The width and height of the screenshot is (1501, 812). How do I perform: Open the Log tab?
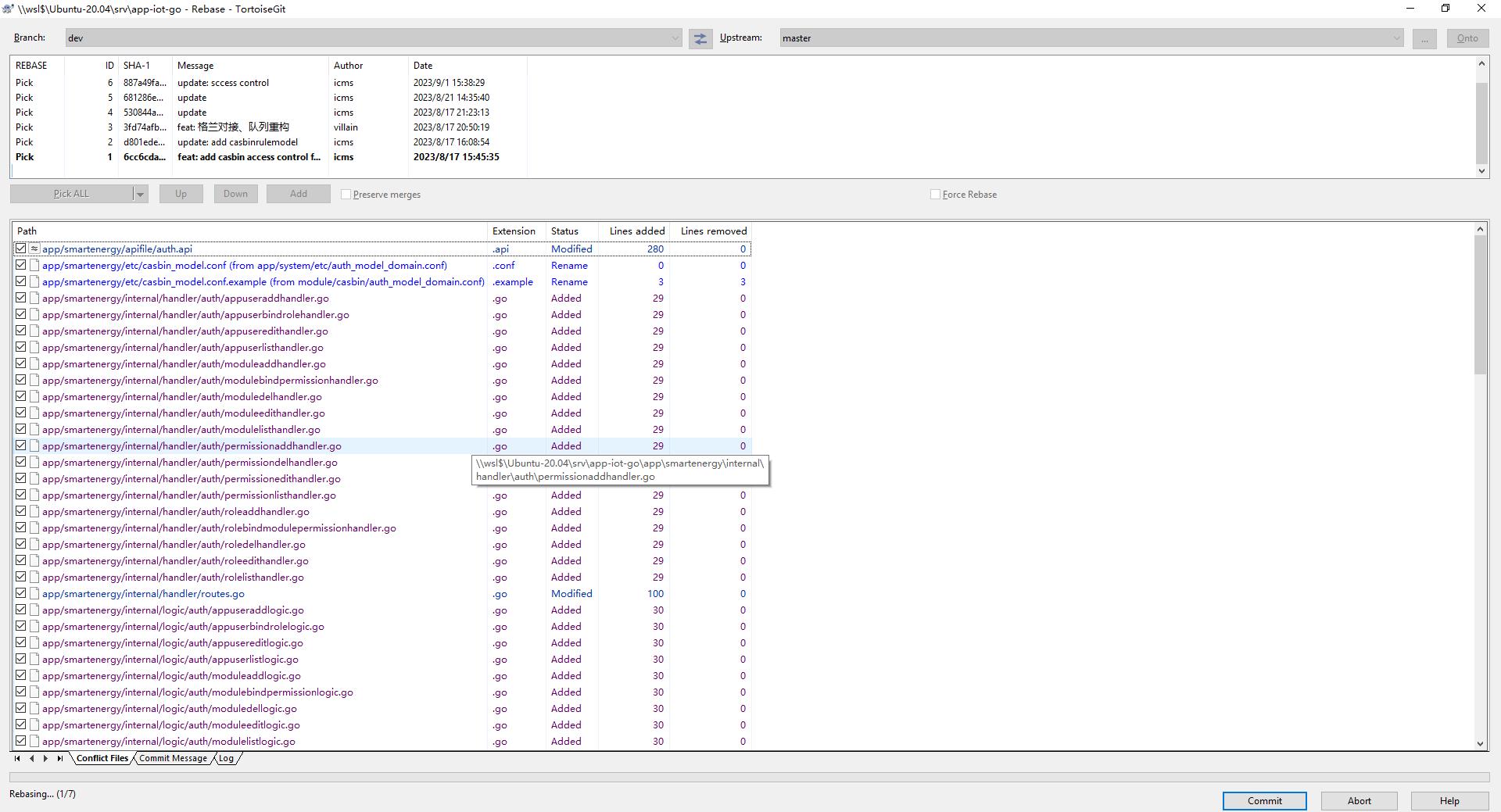(x=226, y=758)
